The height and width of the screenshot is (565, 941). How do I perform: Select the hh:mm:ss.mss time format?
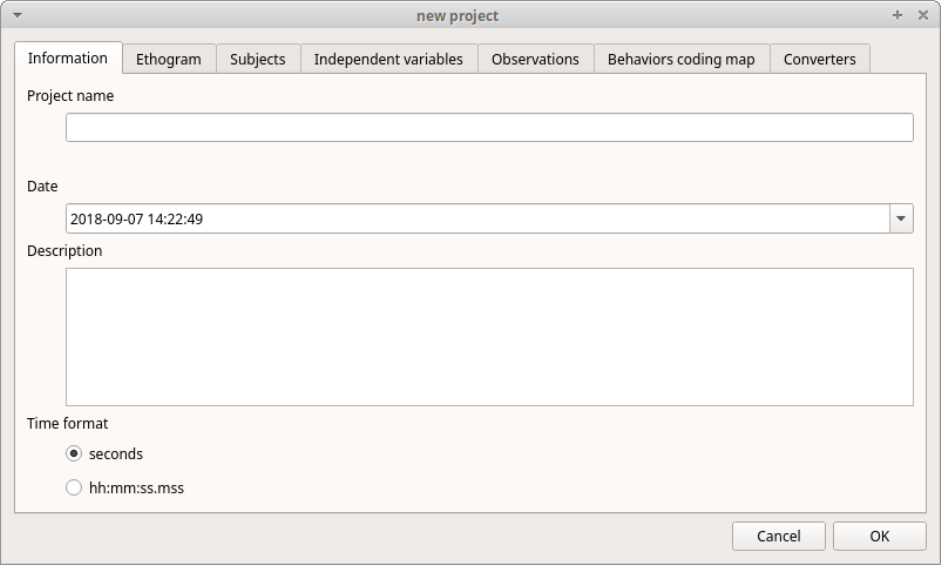coord(73,489)
